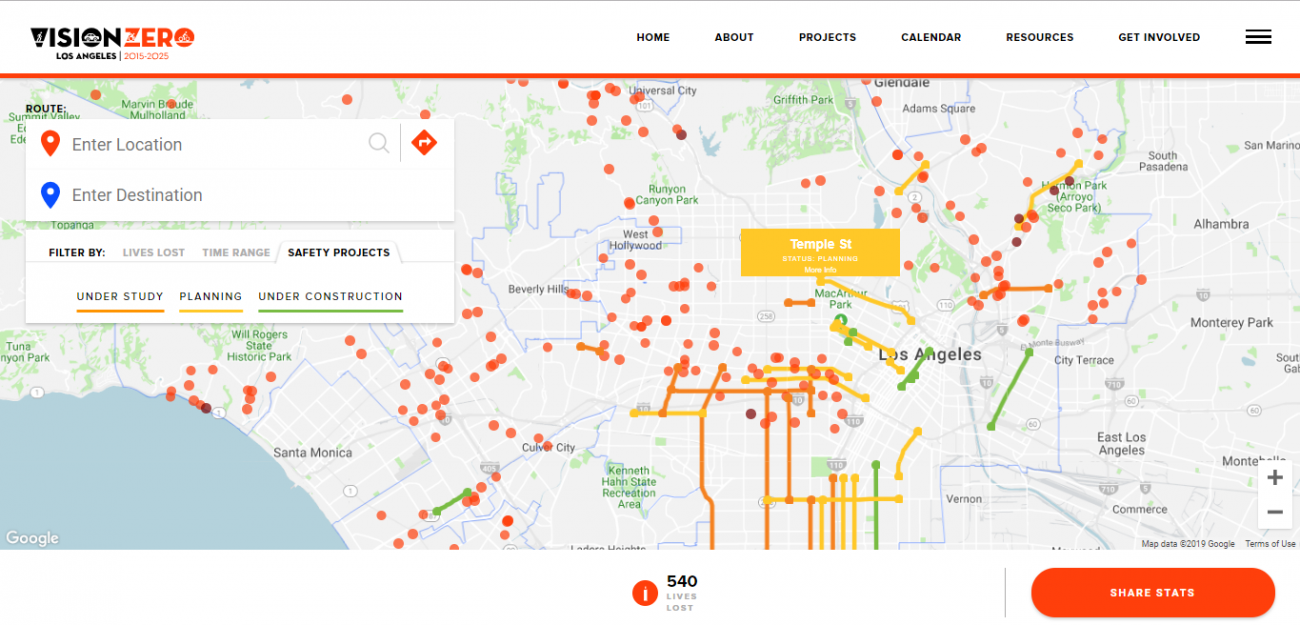Click the blue destination pin icon
This screenshot has width=1300, height=625.
pos(50,194)
